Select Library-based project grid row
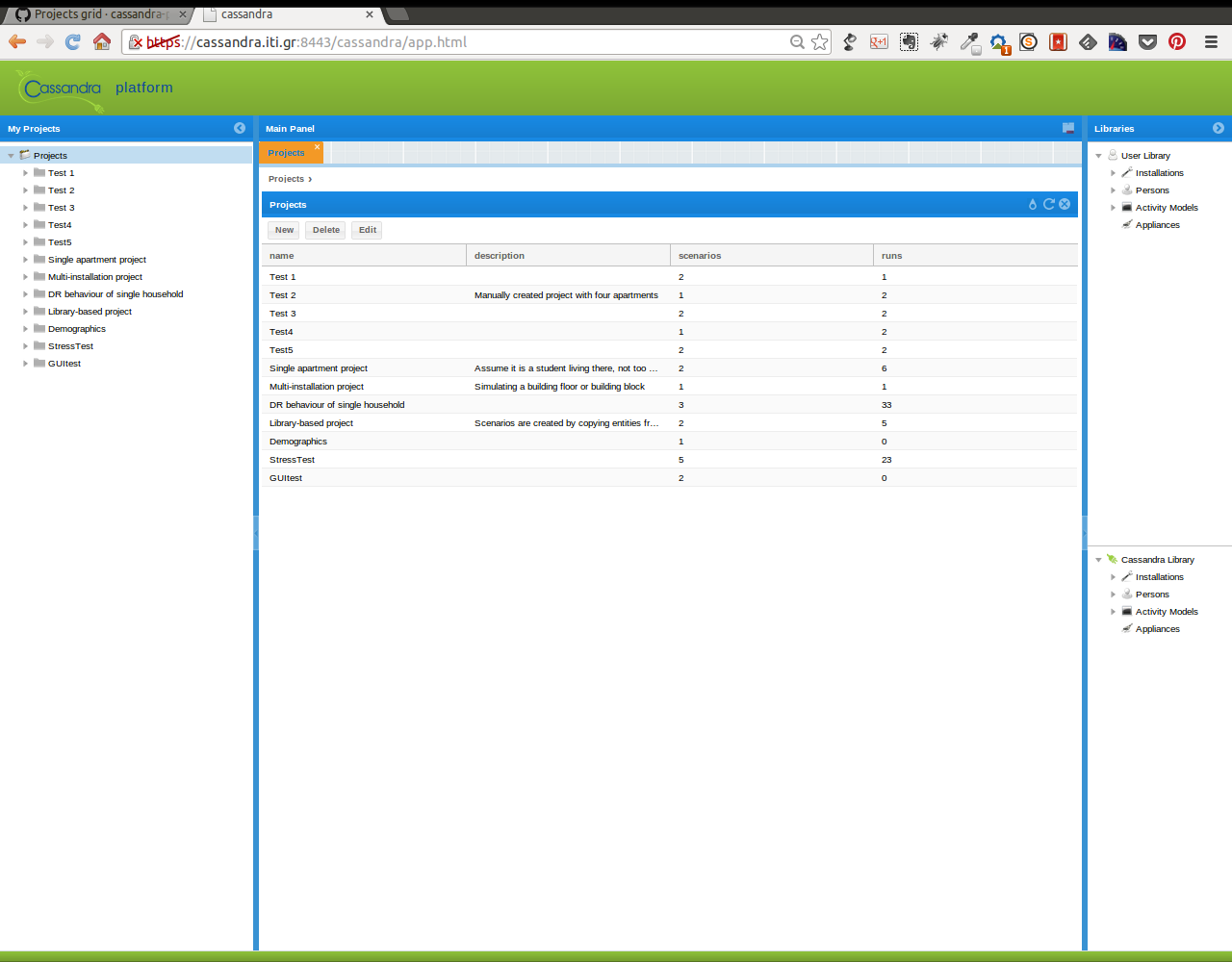The height and width of the screenshot is (962, 1232). click(x=670, y=423)
